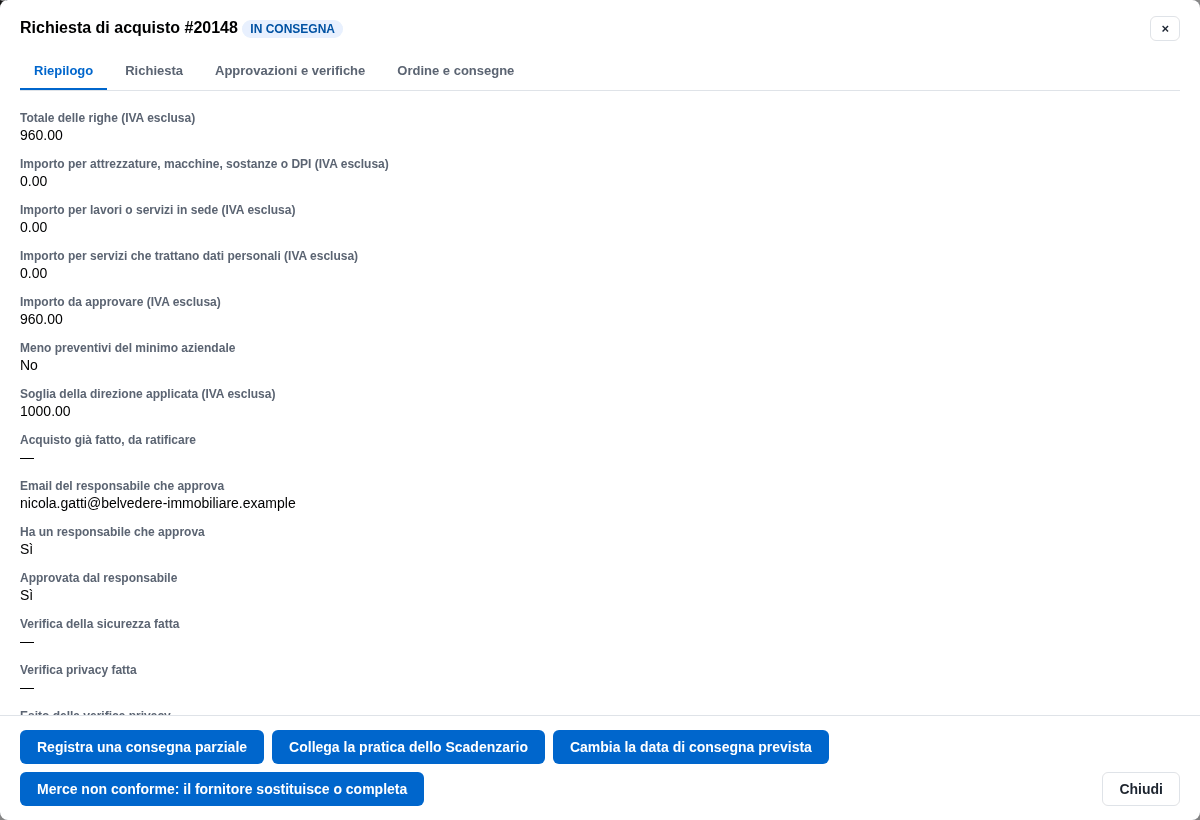Viewport: 1200px width, 820px height.
Task: Click the Sì value under Approvata dal responsabile
Action: click(x=26, y=595)
